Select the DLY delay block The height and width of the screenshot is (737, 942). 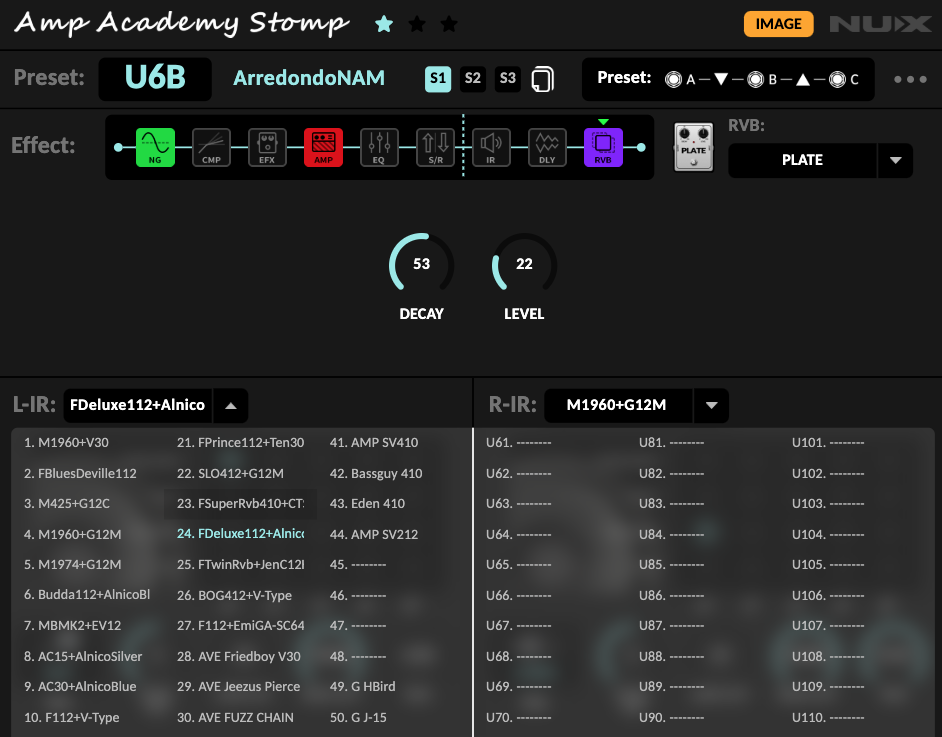point(547,147)
